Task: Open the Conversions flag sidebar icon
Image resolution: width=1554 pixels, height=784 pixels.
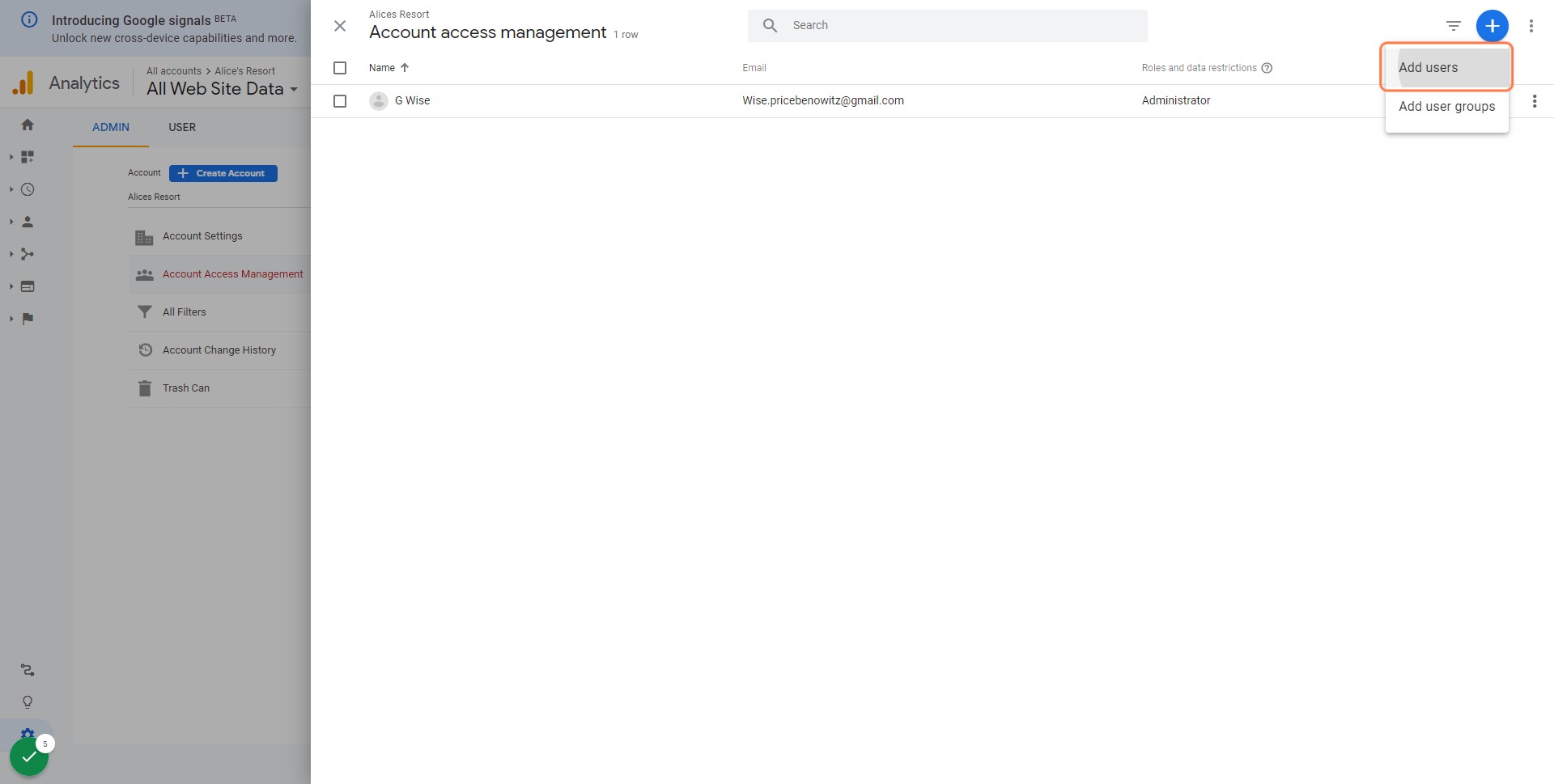Action: tap(28, 319)
